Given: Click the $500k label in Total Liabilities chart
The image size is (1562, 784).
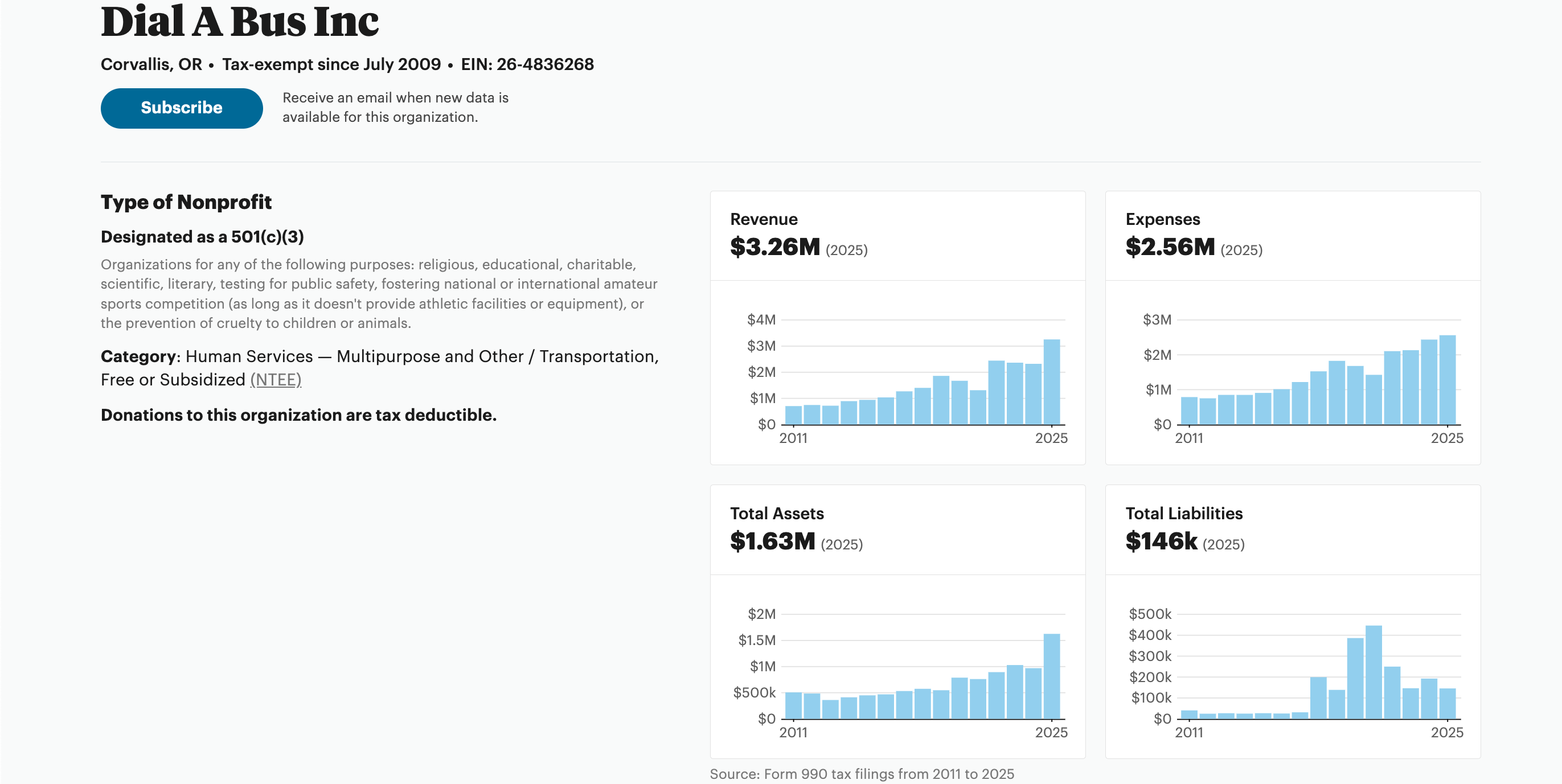Looking at the screenshot, I should (1150, 614).
